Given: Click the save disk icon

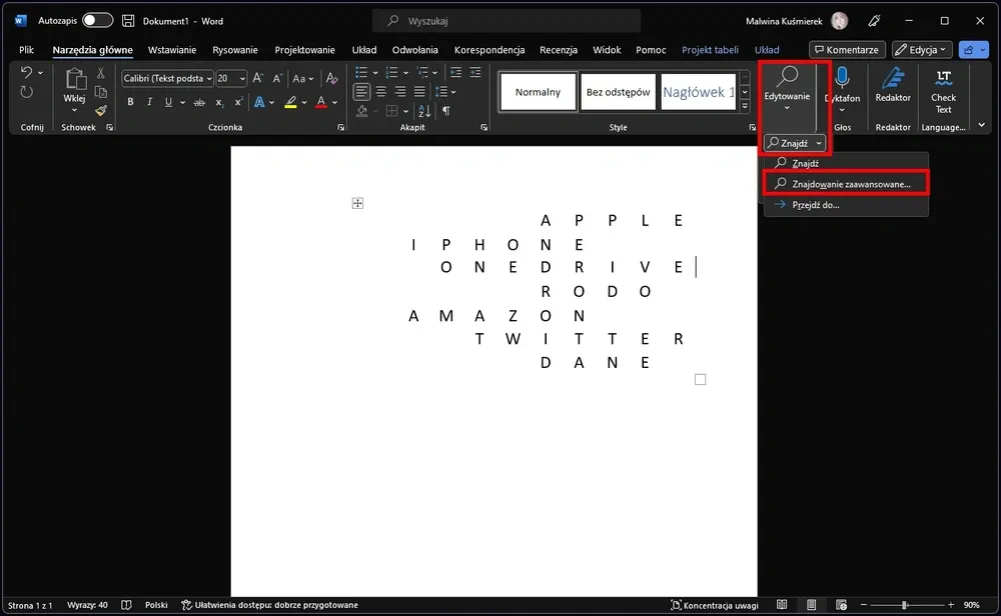Looking at the screenshot, I should pos(128,21).
